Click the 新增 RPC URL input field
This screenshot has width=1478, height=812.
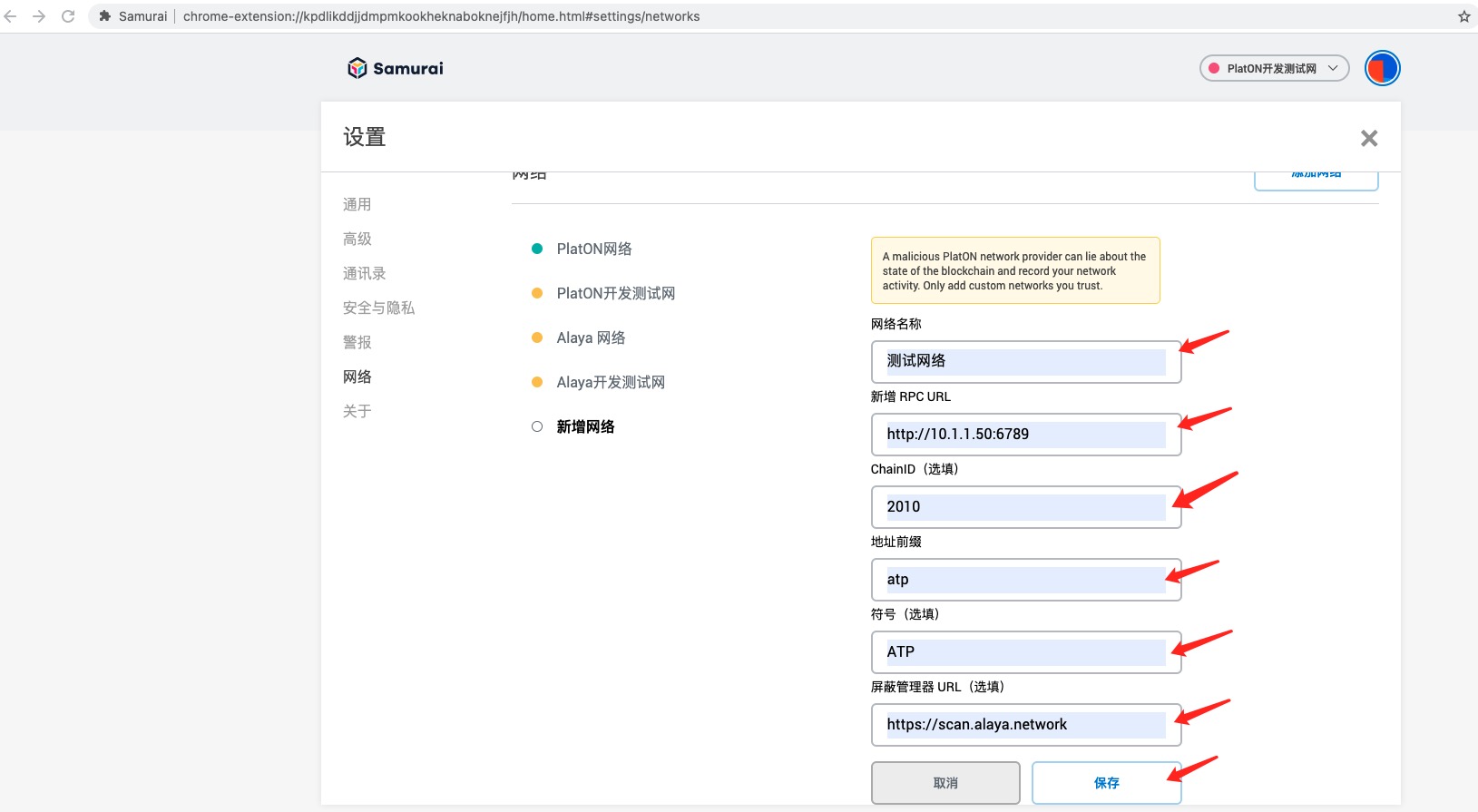(x=1026, y=434)
